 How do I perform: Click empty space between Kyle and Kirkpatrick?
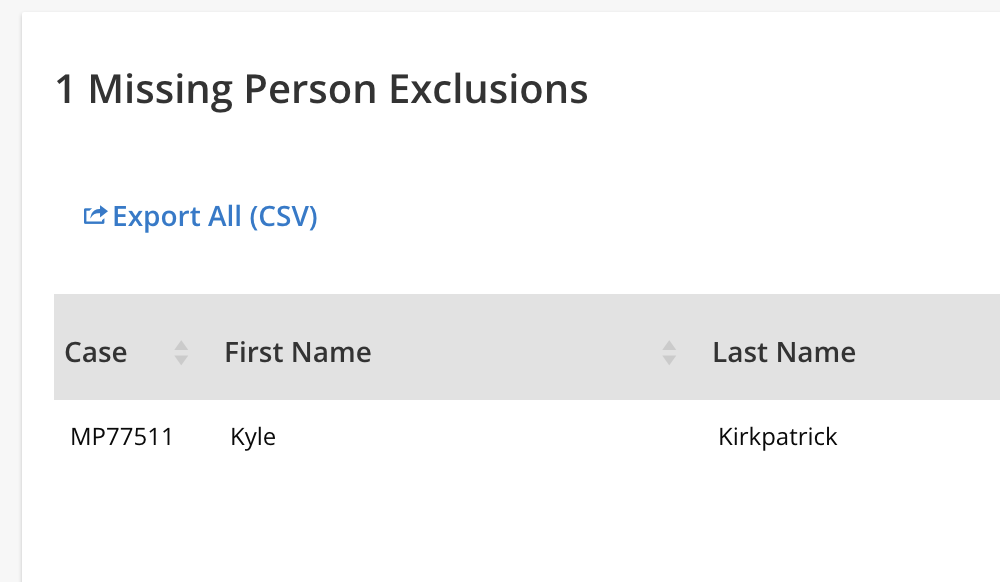[480, 437]
